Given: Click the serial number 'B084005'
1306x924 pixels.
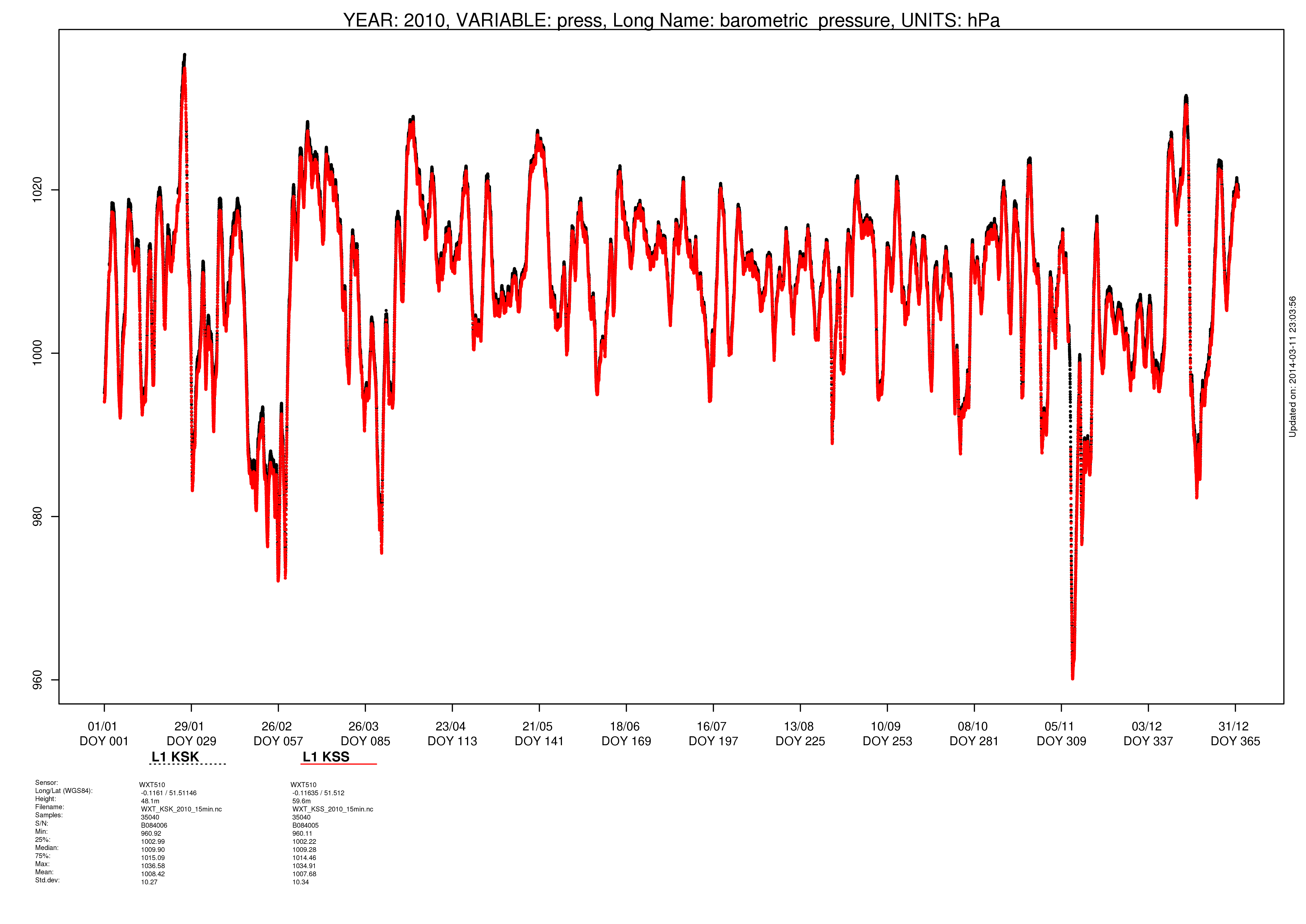Looking at the screenshot, I should point(306,826).
